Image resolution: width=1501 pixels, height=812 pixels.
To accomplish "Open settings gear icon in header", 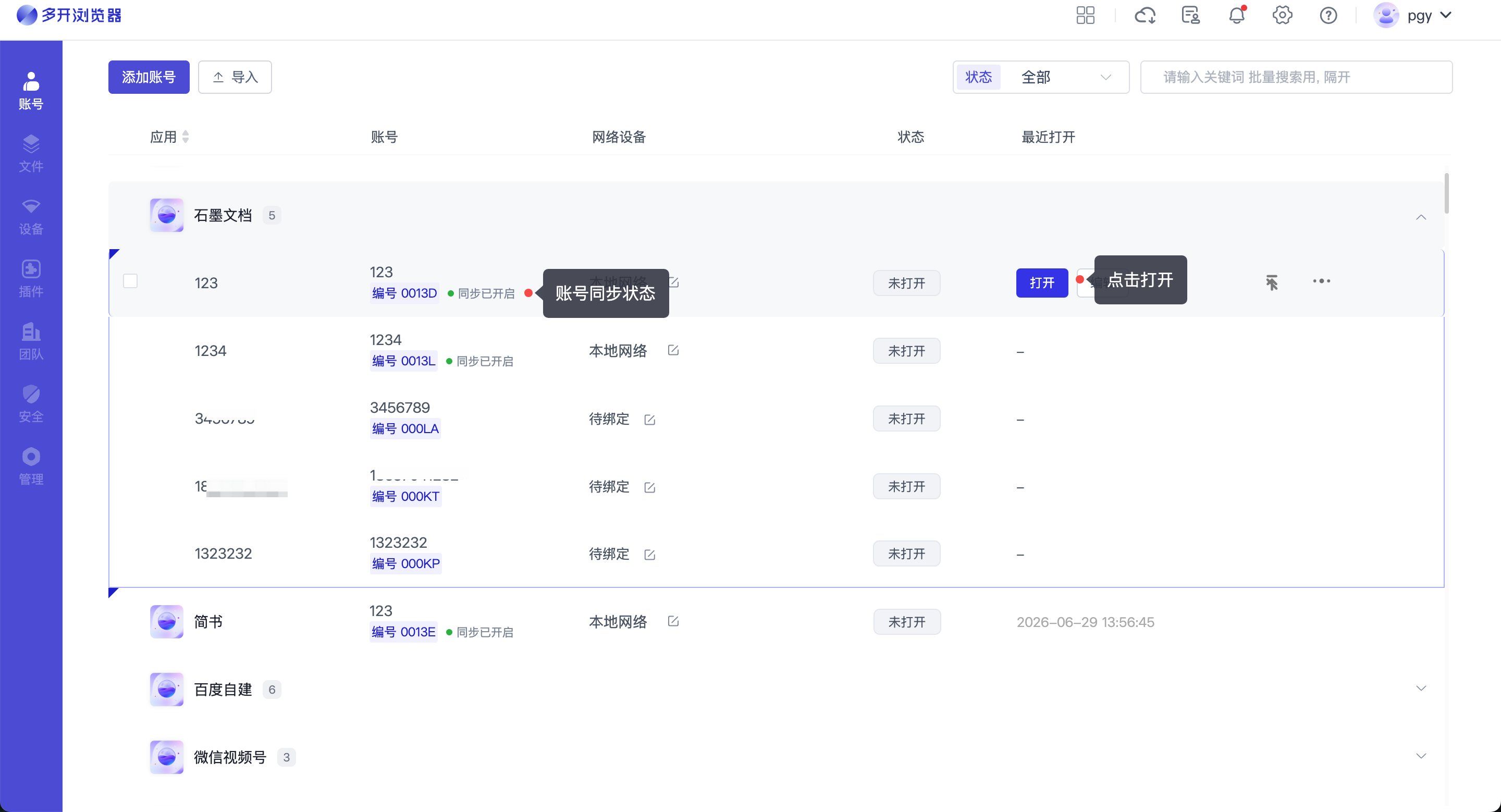I will 1282,15.
